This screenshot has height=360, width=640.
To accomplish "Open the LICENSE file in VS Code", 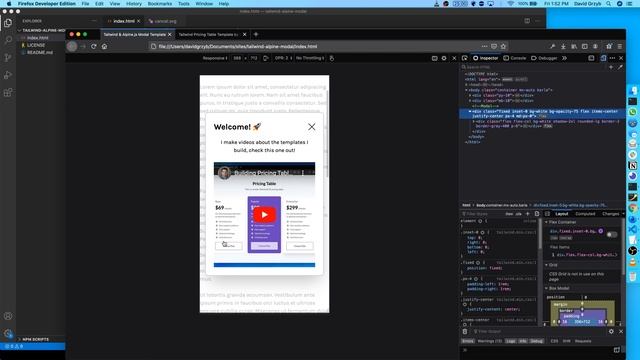I will [36, 45].
